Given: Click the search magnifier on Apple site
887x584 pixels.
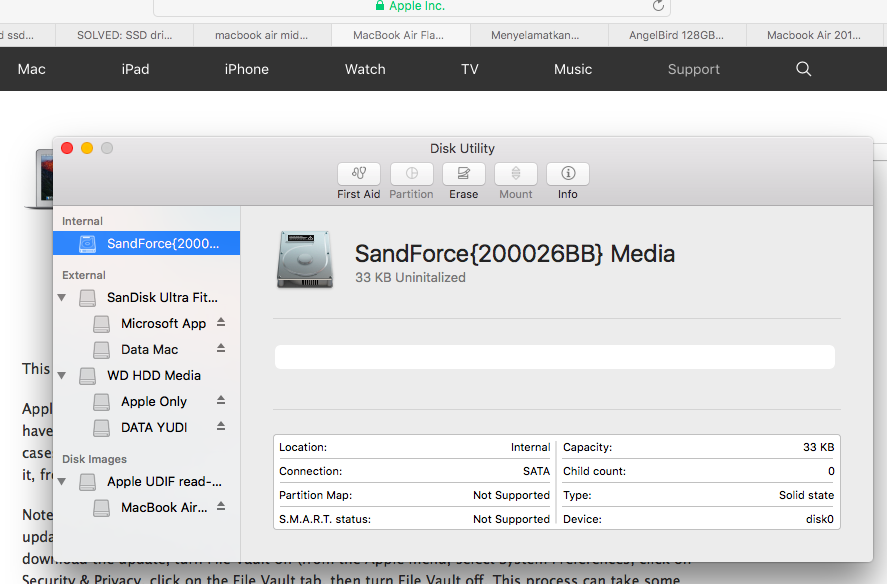Looking at the screenshot, I should tap(803, 69).
